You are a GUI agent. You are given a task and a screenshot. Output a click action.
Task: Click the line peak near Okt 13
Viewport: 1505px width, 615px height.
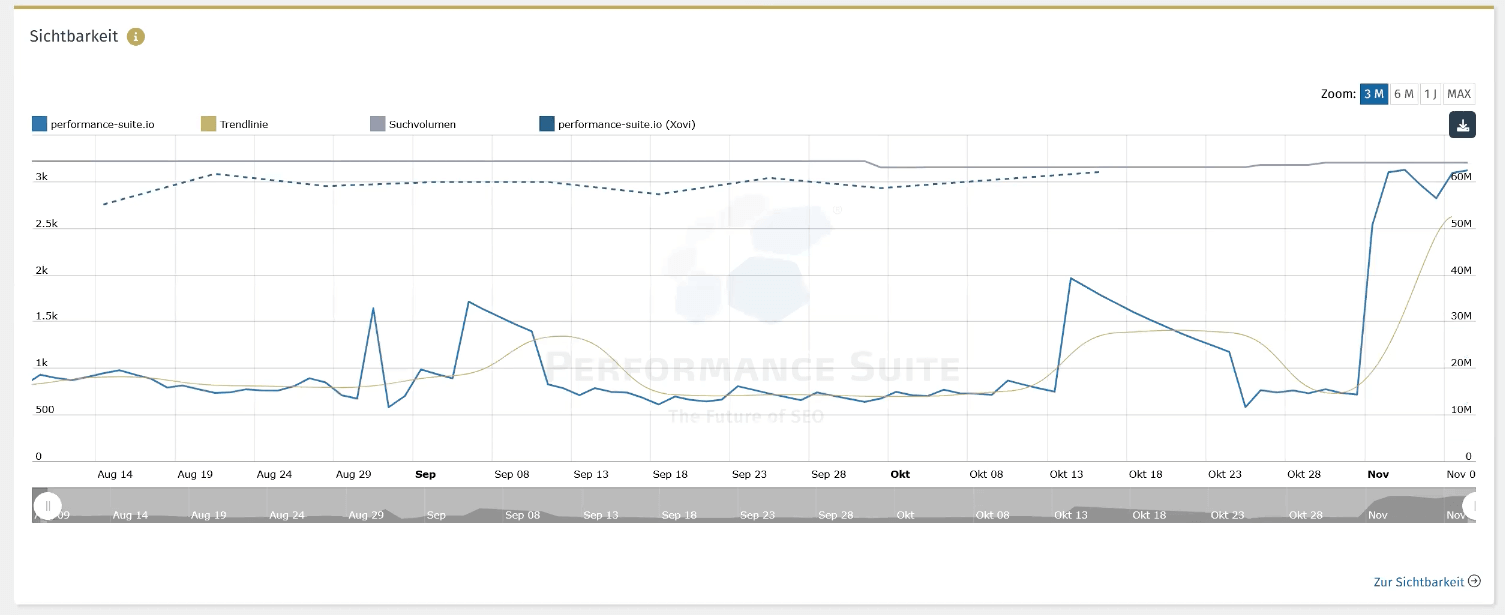[x=1071, y=279]
